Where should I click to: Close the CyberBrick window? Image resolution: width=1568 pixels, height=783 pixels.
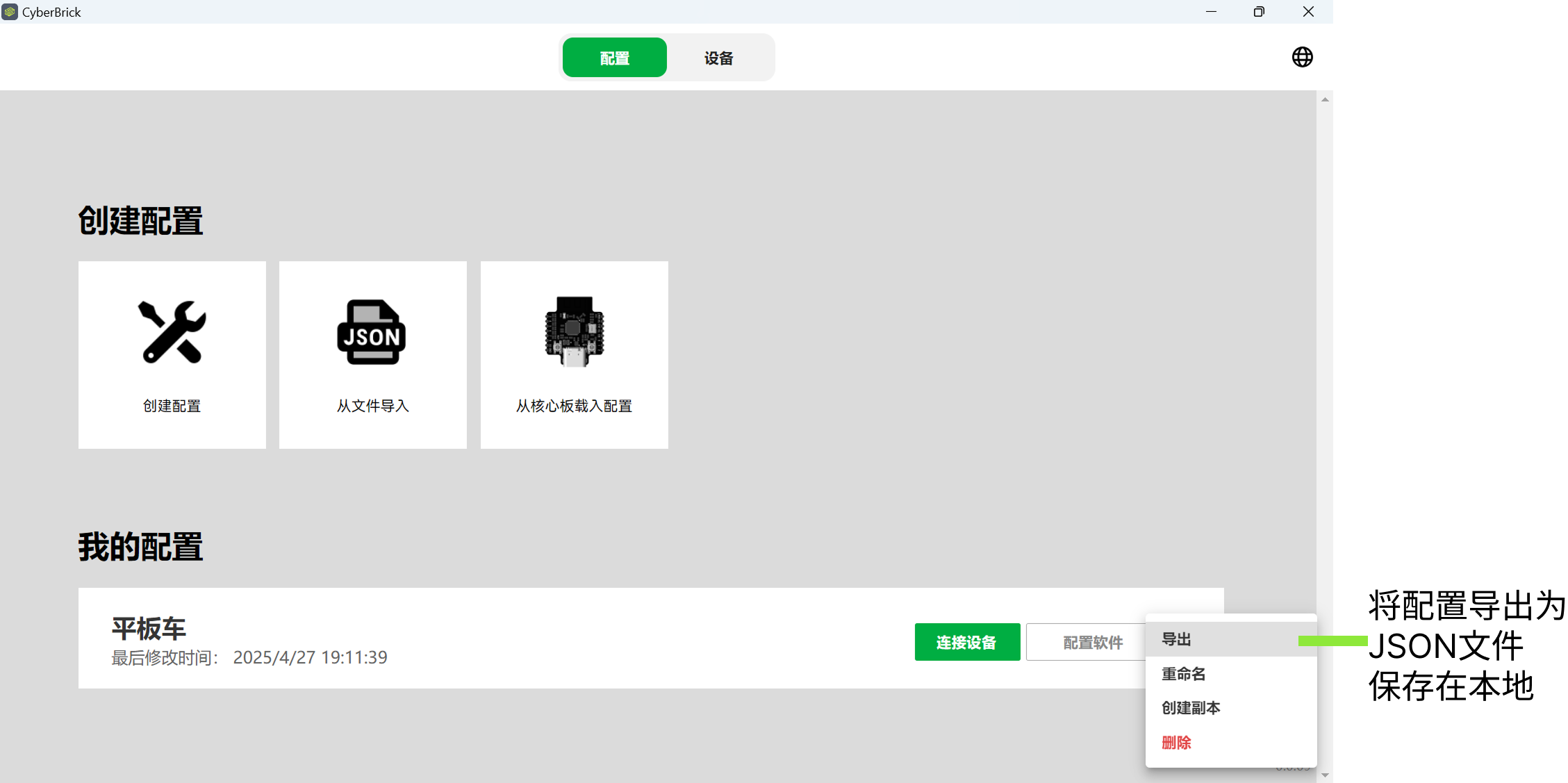point(1308,12)
